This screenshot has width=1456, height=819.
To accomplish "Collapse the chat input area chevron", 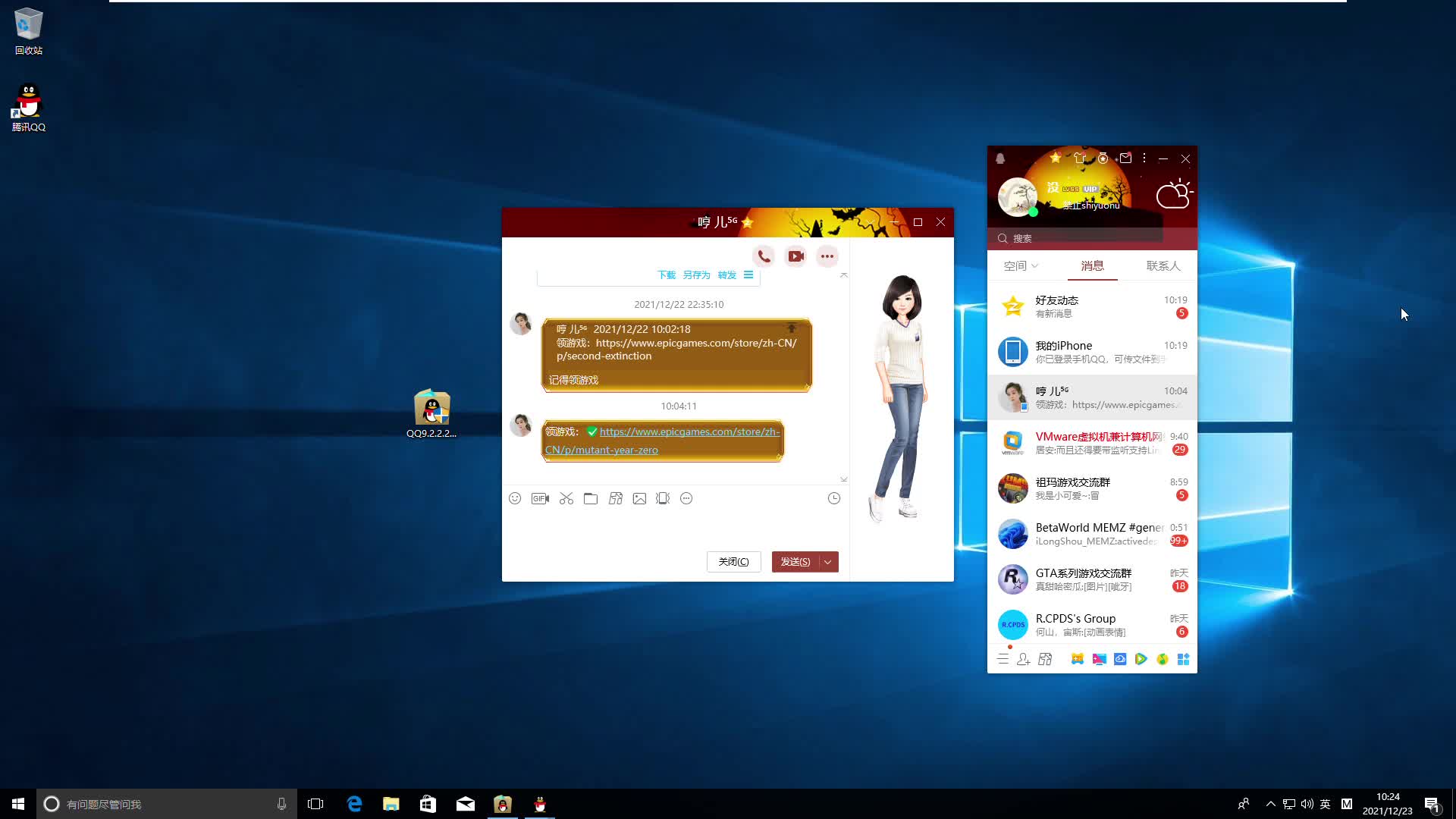I will click(843, 479).
